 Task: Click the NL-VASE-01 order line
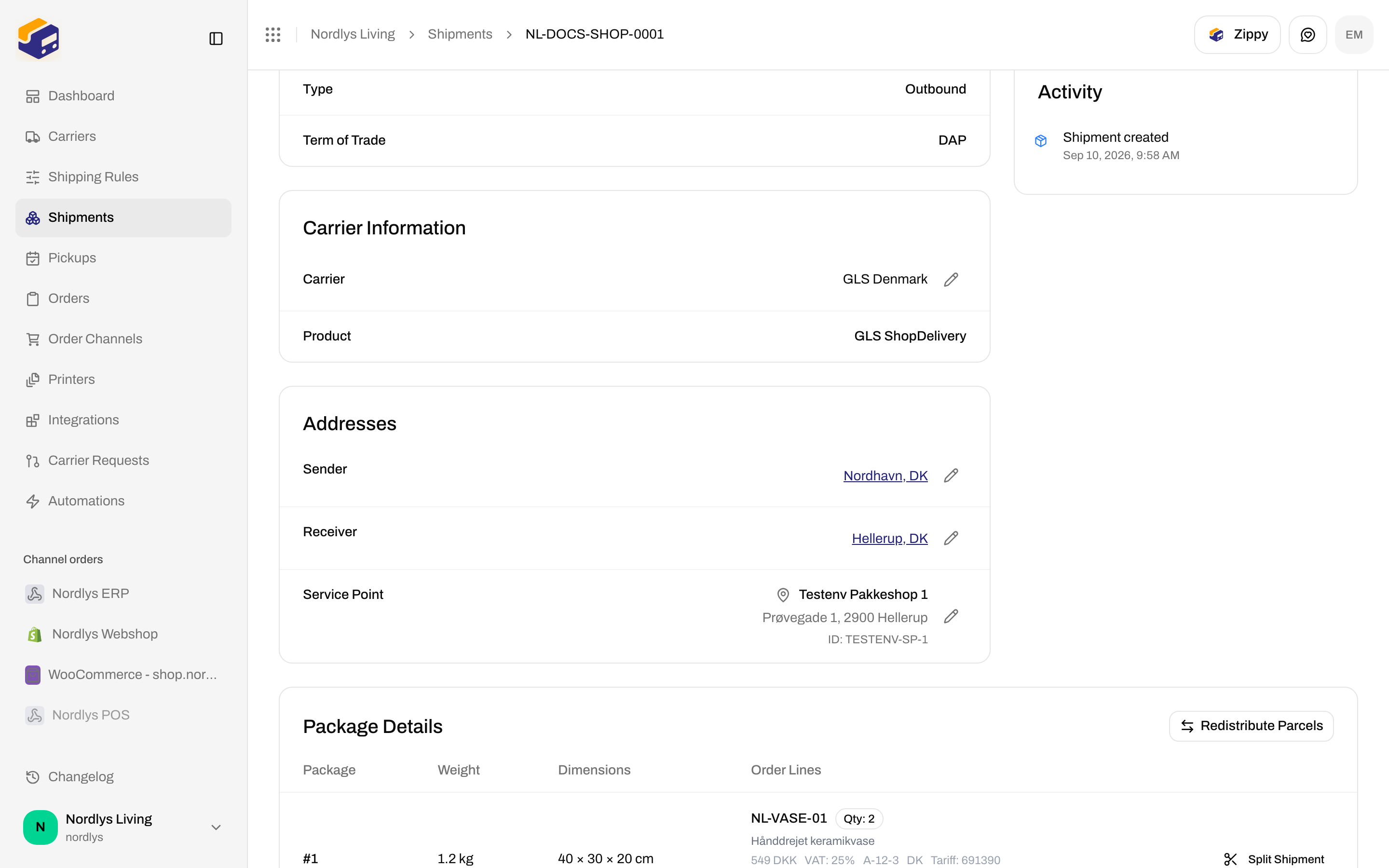(x=789, y=818)
